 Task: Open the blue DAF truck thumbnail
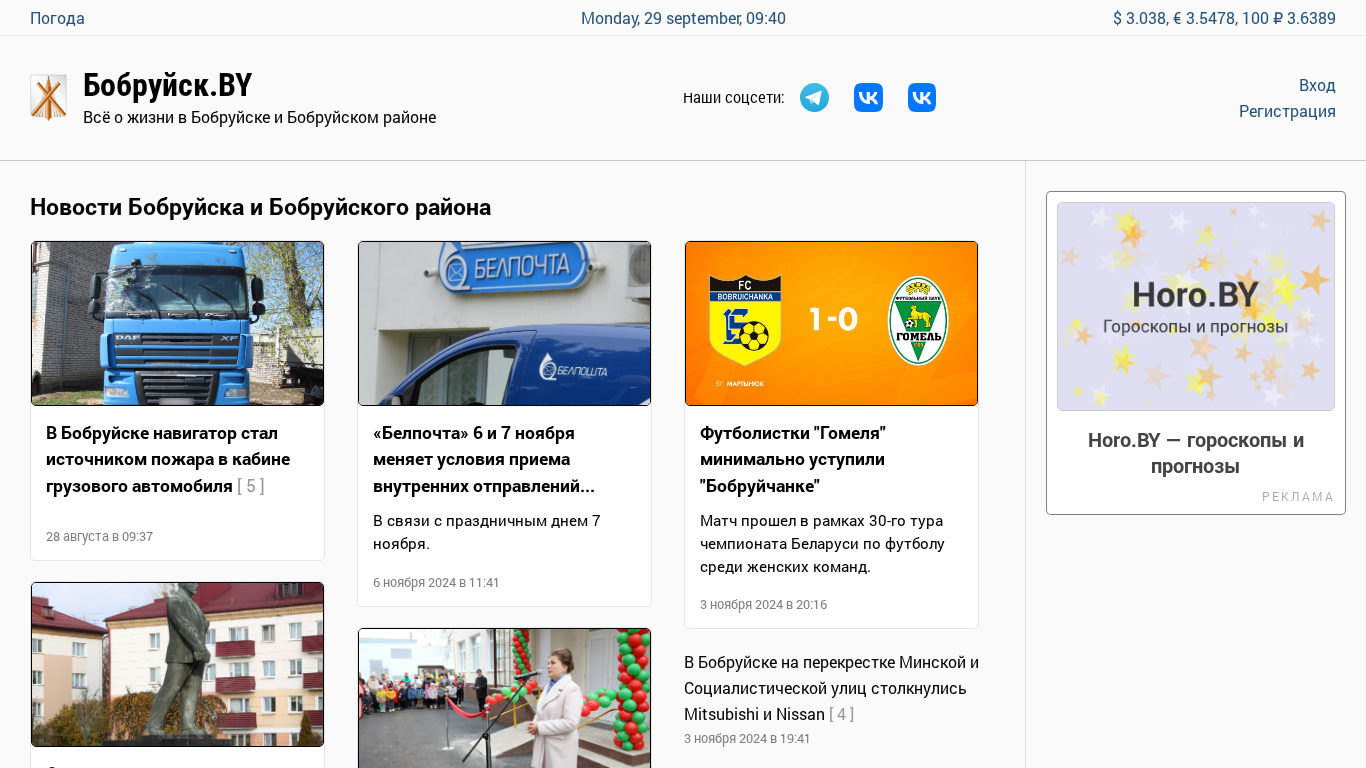[x=177, y=323]
